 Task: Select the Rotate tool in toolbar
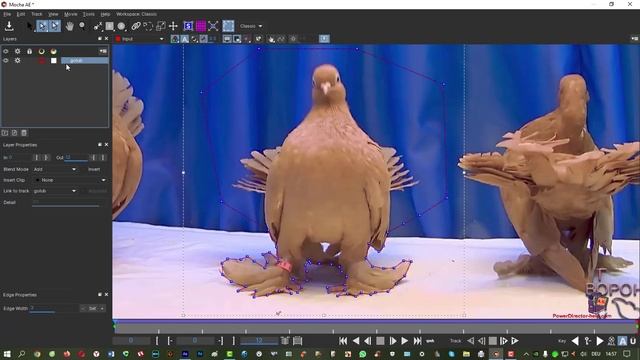pyautogui.click(x=148, y=26)
